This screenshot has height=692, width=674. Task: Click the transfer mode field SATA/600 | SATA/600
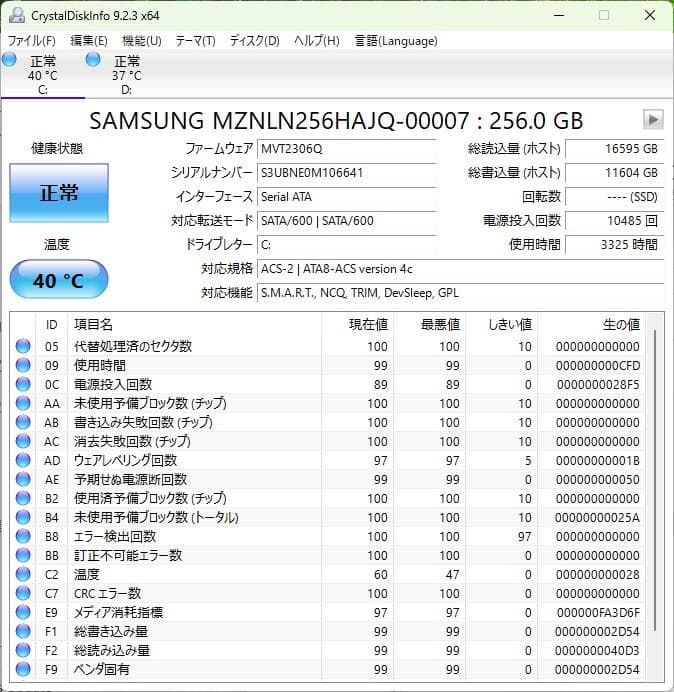[x=346, y=220]
